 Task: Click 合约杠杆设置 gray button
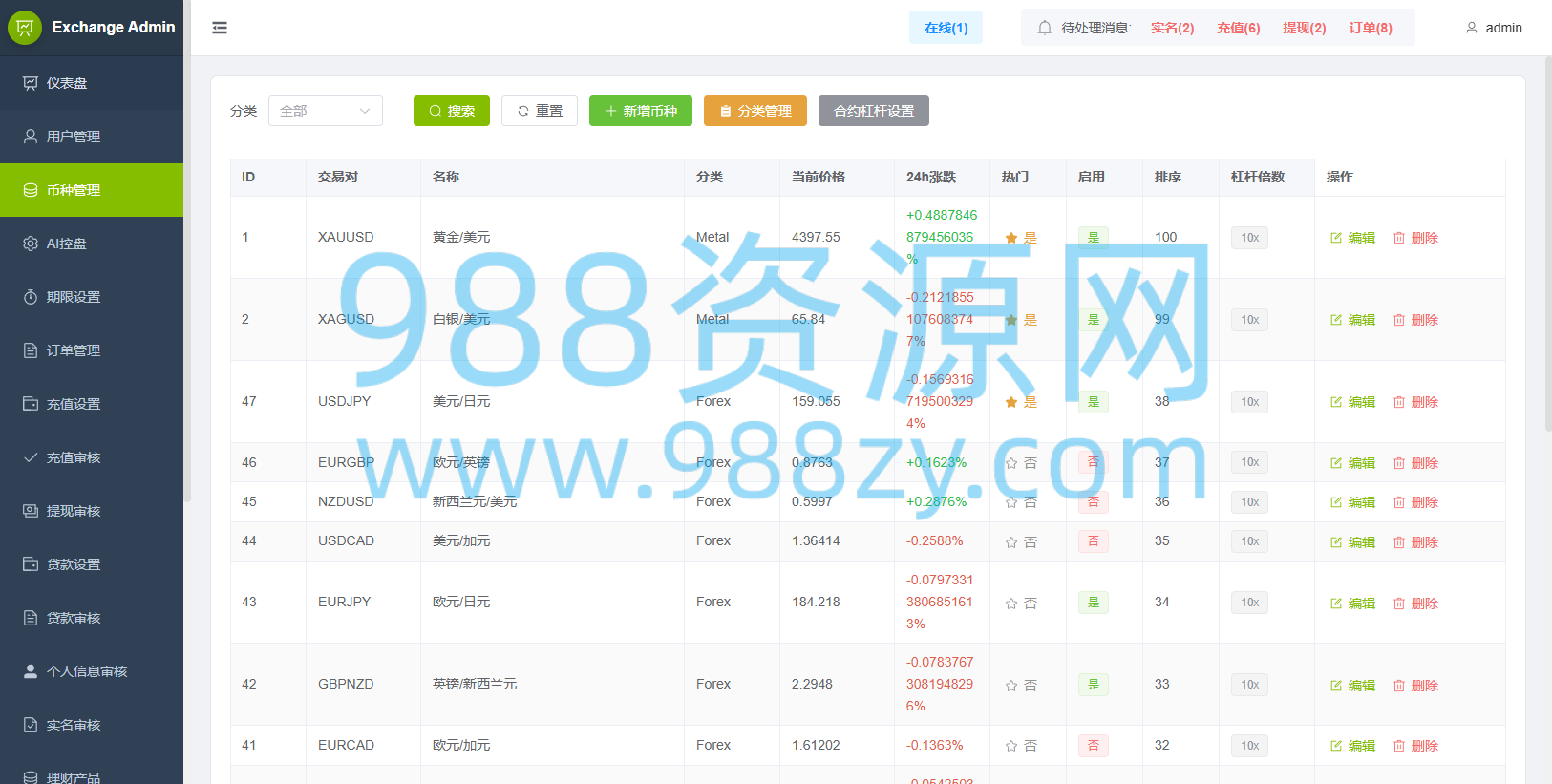874,111
